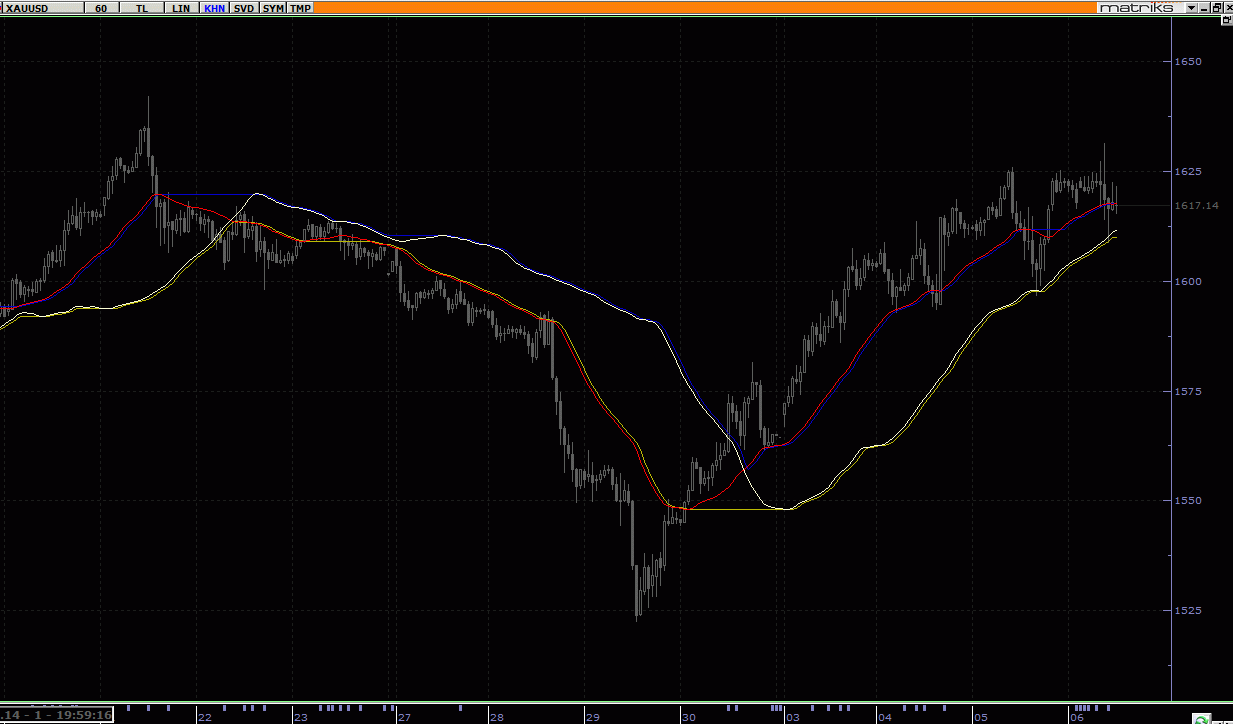Click the small corner icon below the close button

pos(1227,20)
